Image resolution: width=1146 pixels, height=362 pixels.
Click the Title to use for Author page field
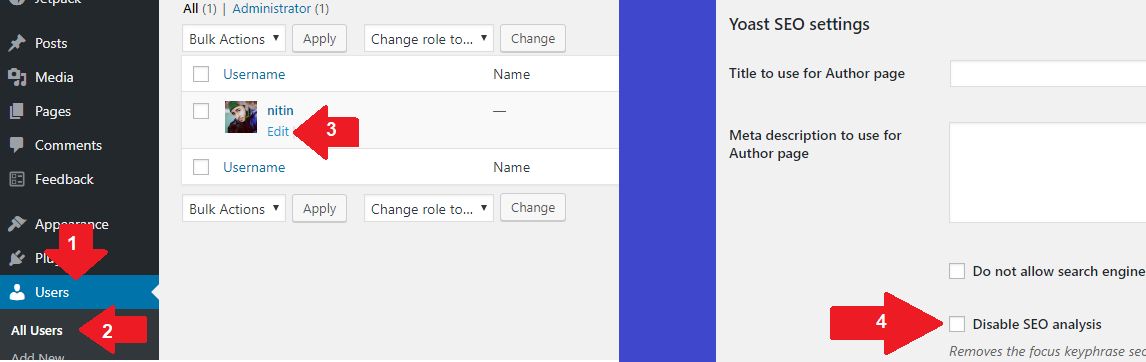point(1047,73)
